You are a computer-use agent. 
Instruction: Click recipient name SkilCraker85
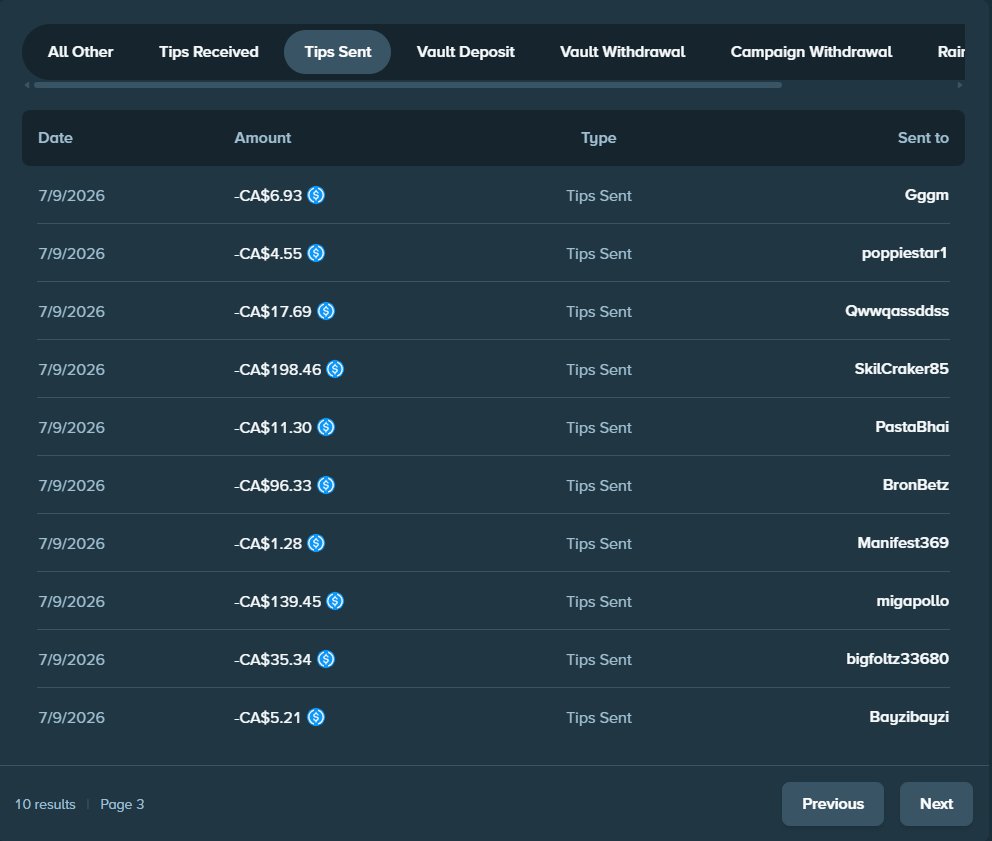[902, 369]
